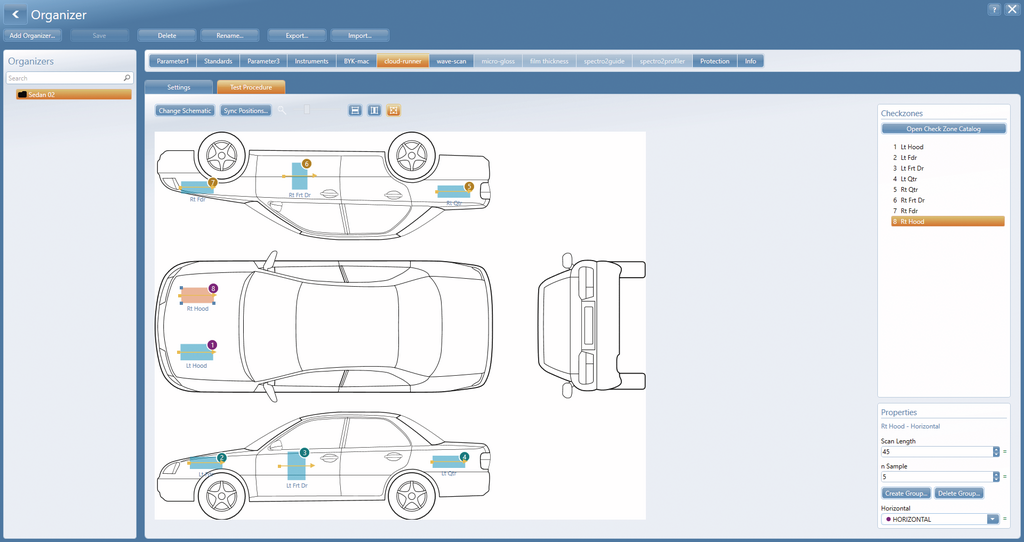Select '1 Lt Hood' in Checkzones list
The image size is (1024, 542).
tap(948, 147)
